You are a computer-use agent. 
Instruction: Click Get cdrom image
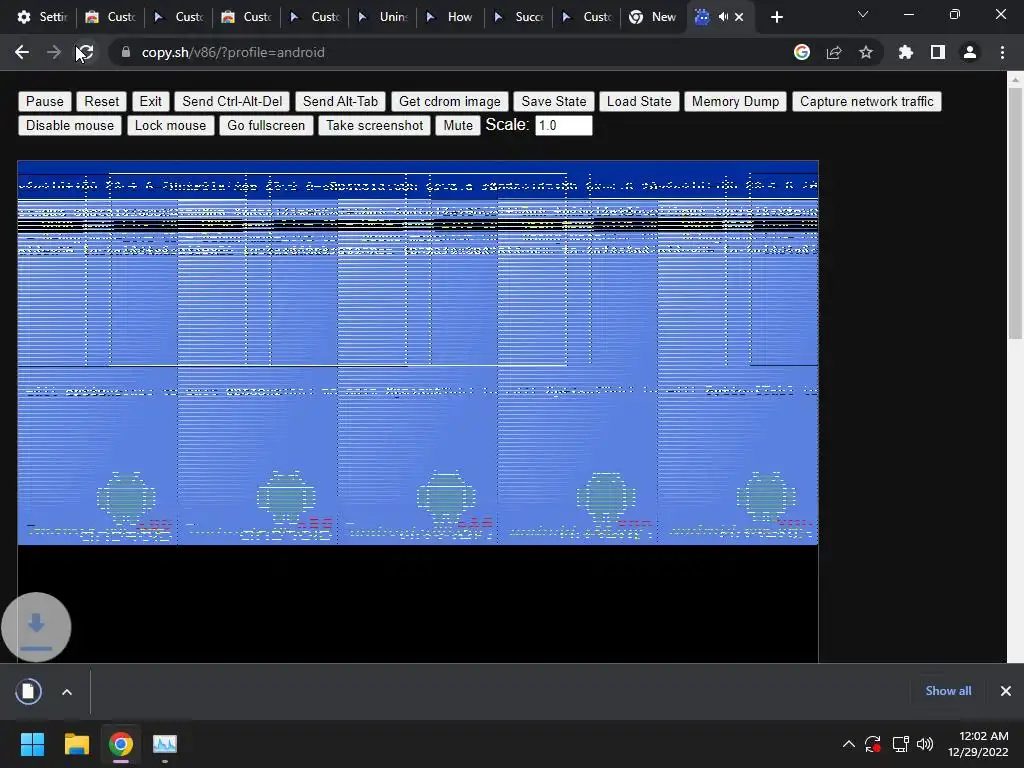pos(449,101)
